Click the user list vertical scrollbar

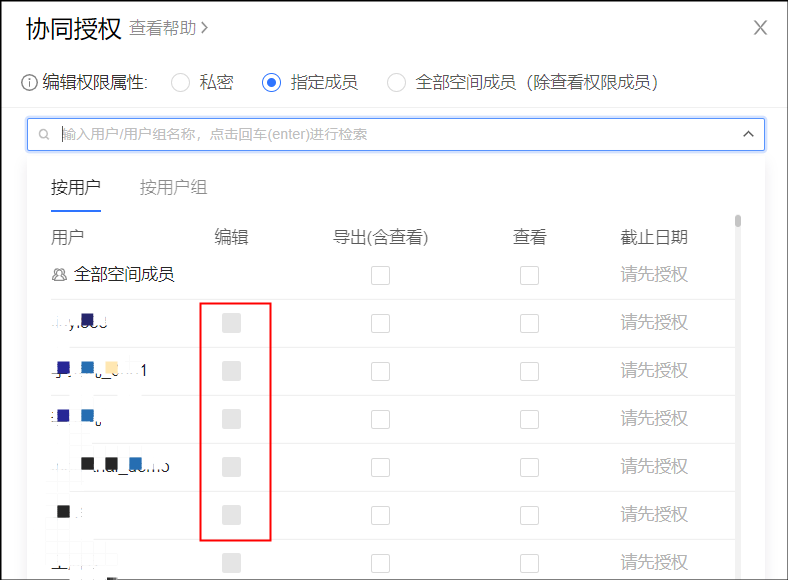coord(738,222)
